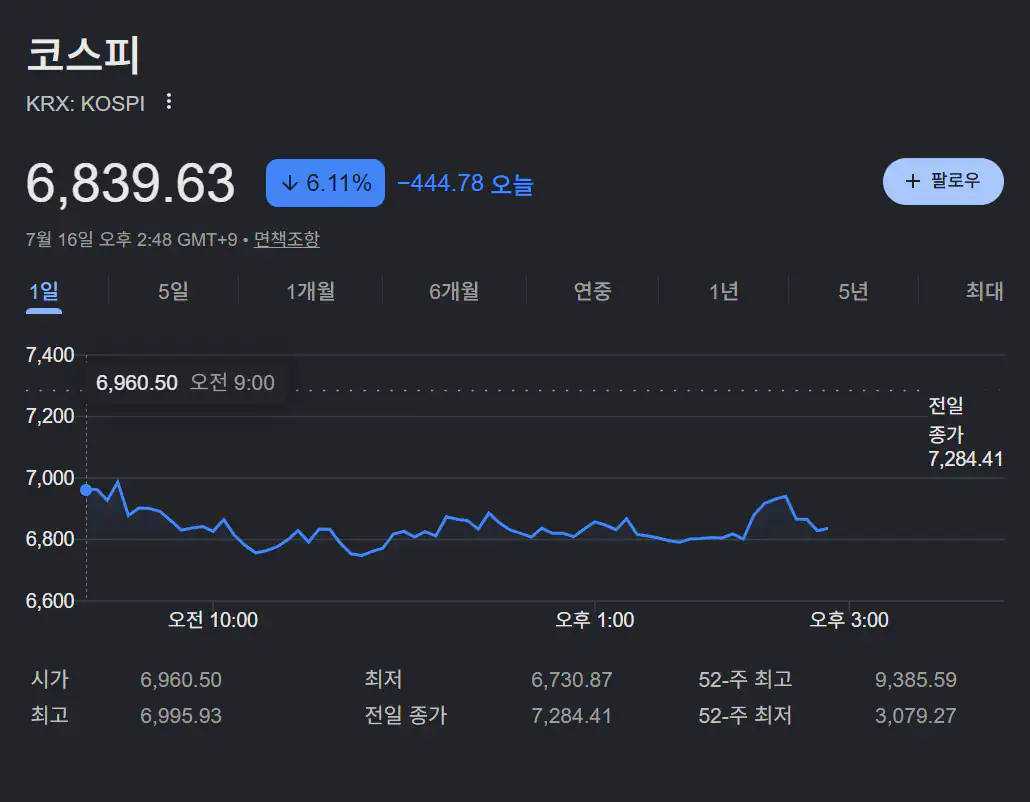Click the 52-주 최저 label
This screenshot has height=802, width=1030.
[745, 715]
